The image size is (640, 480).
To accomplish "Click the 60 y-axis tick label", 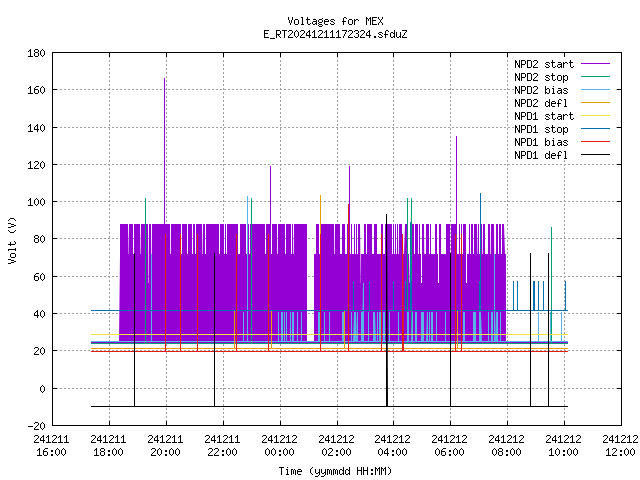I will coord(39,277).
